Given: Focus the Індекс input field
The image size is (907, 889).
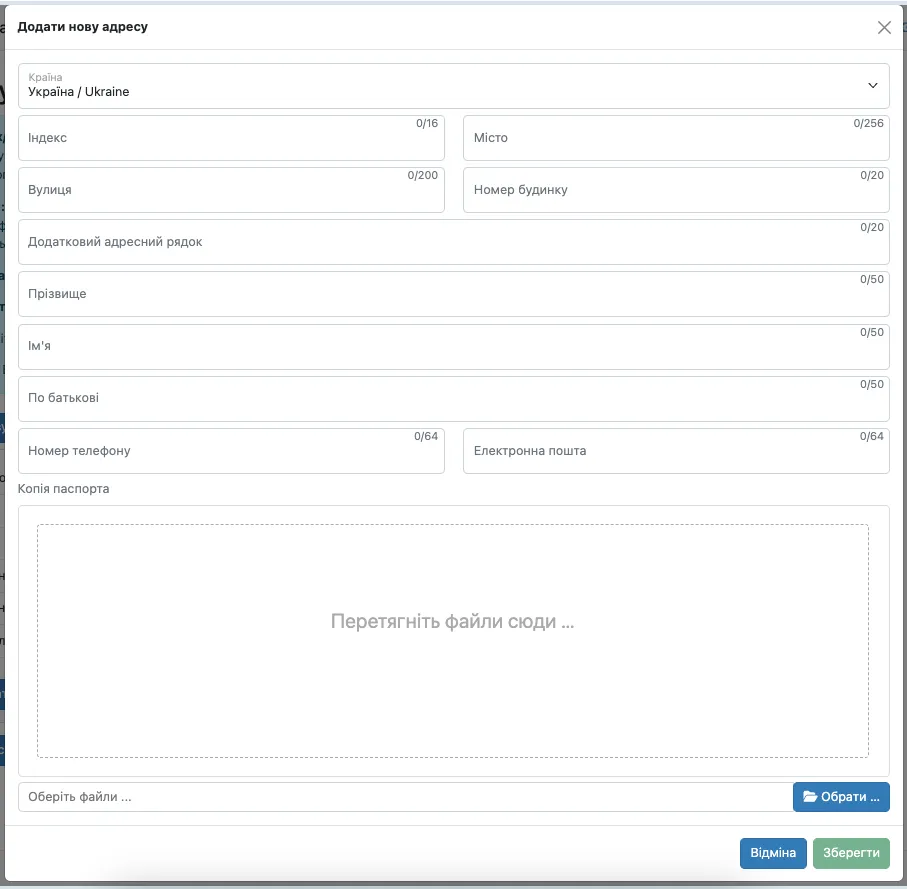Looking at the screenshot, I should (231, 138).
